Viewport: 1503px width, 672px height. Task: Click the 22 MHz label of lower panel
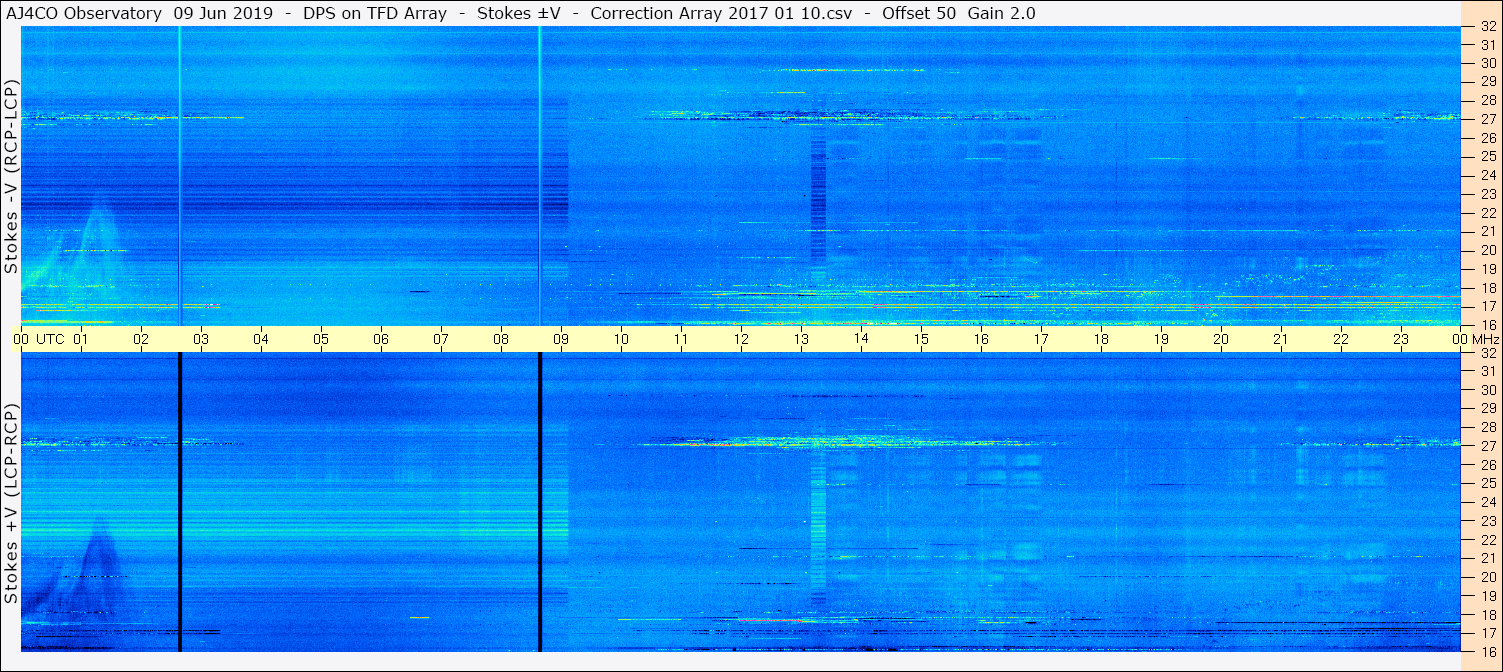coord(1487,539)
